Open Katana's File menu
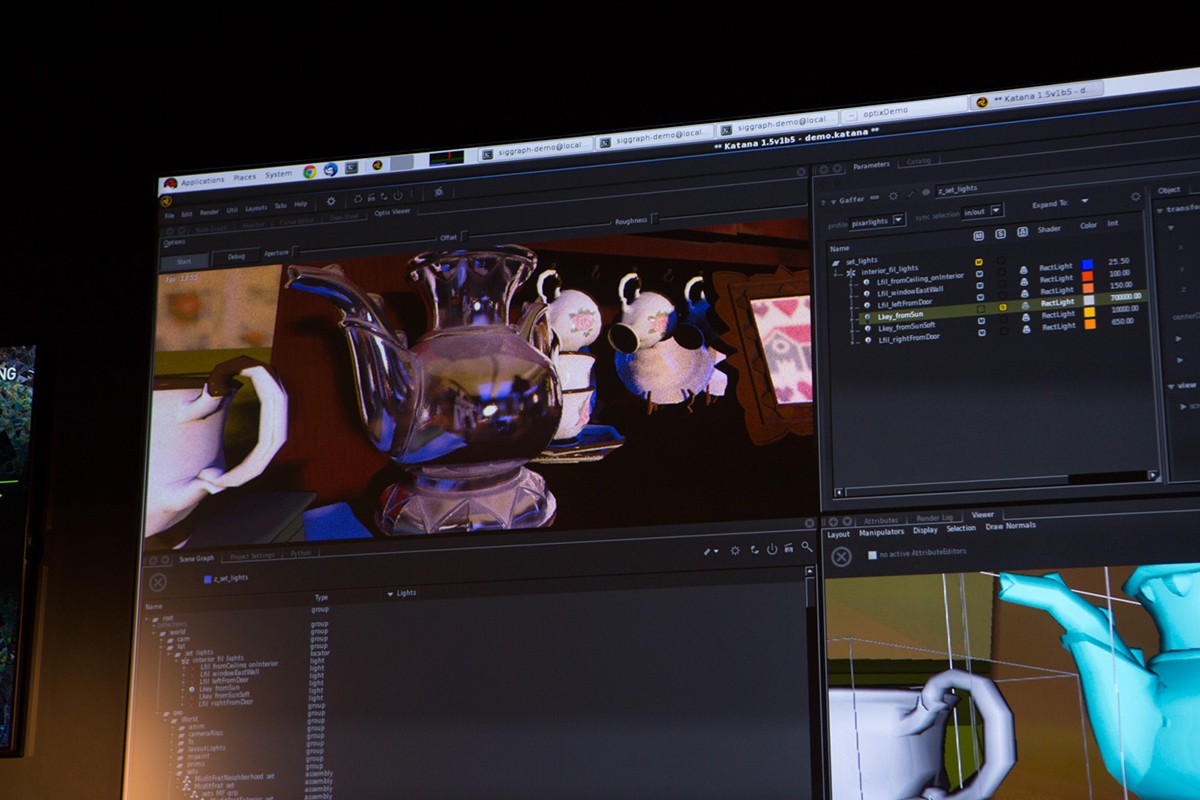1200x800 pixels. click(x=170, y=215)
